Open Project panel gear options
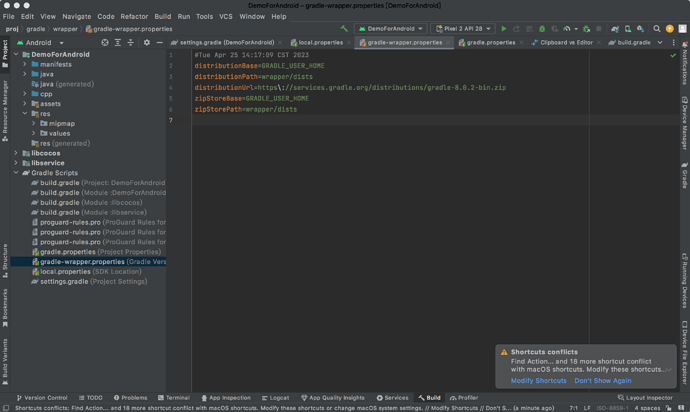690x412 pixels. pyautogui.click(x=147, y=43)
